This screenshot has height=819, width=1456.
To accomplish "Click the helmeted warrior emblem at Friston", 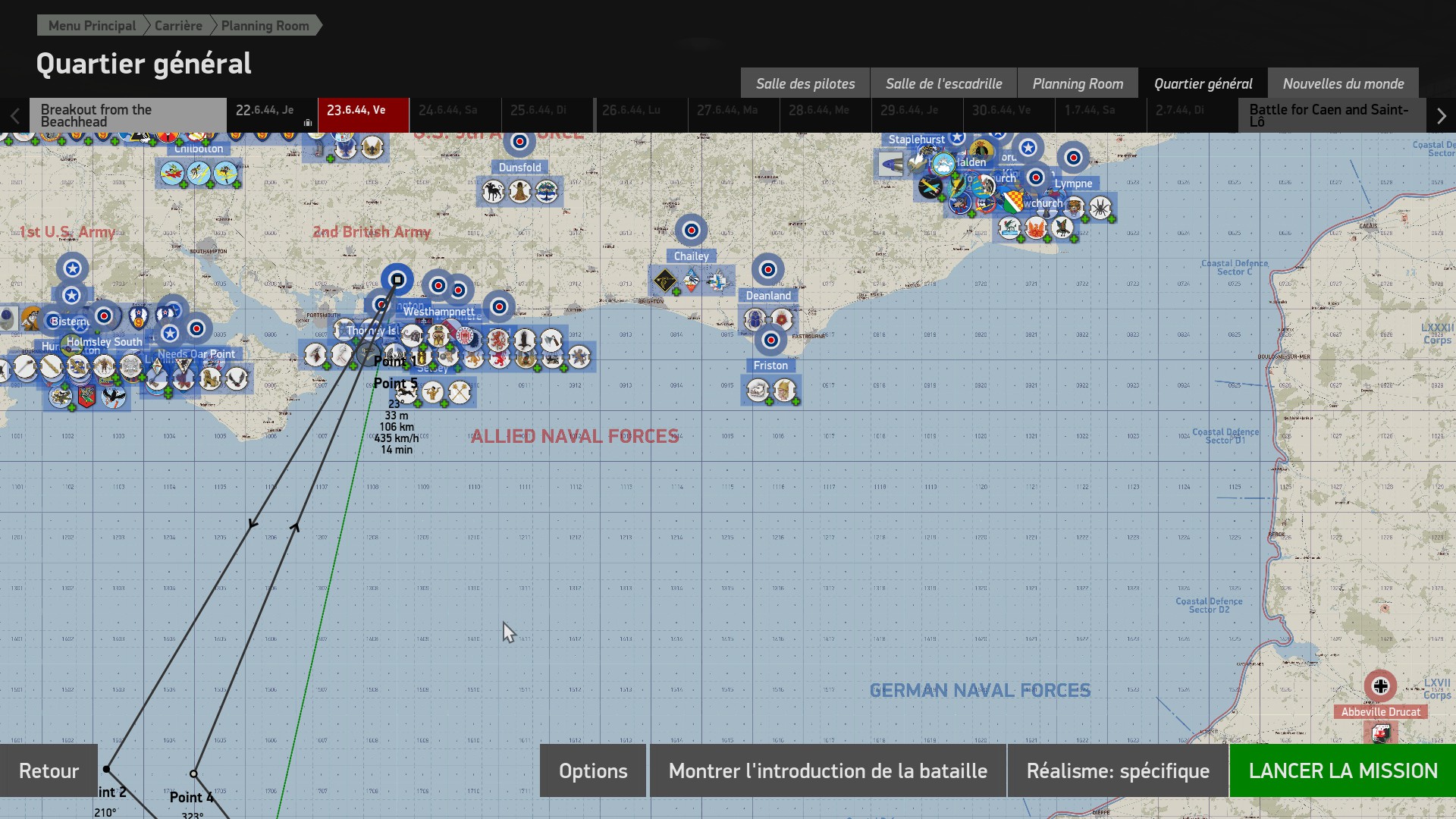I will 784,390.
